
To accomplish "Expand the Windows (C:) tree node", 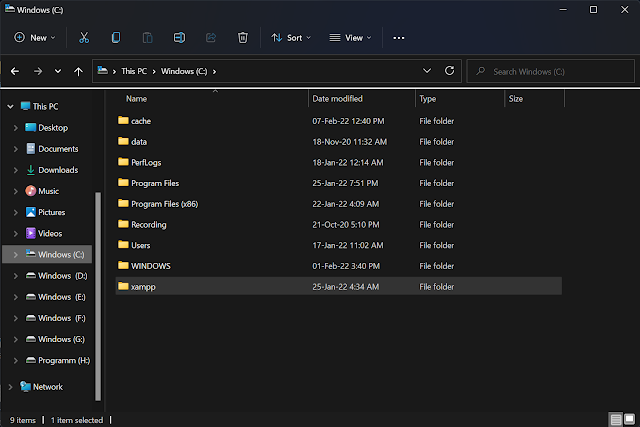I will pos(16,255).
